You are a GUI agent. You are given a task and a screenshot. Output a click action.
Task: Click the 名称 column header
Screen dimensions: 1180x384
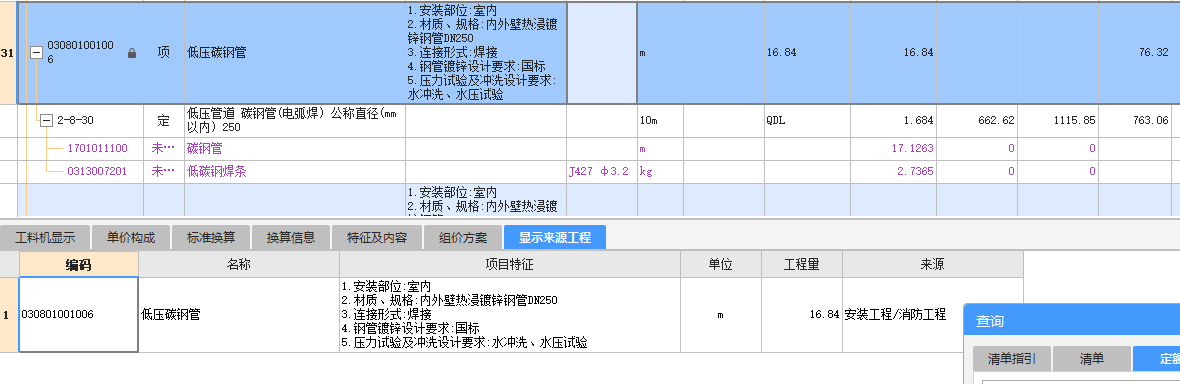coord(239,264)
